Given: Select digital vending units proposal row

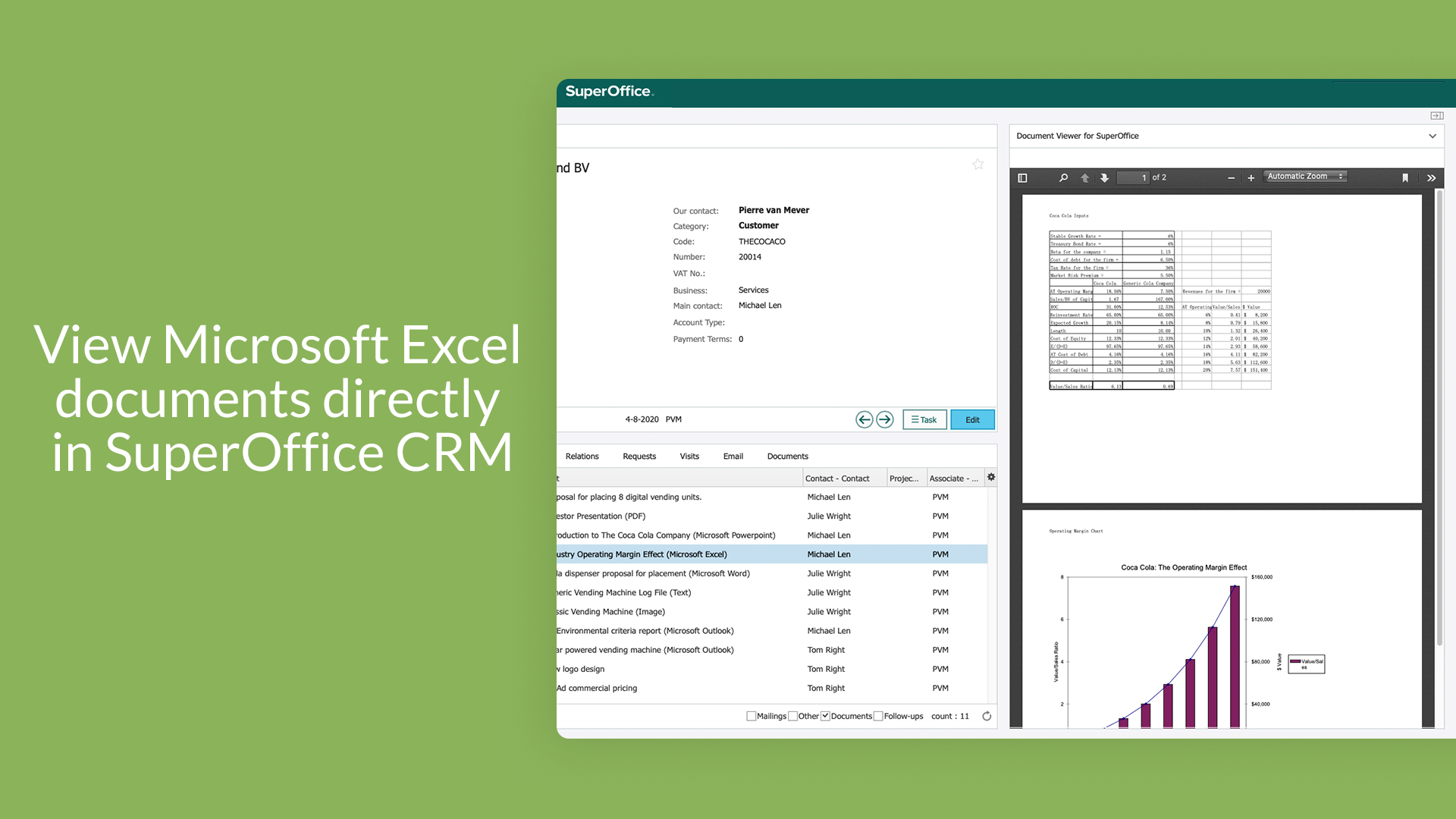Looking at the screenshot, I should 772,497.
